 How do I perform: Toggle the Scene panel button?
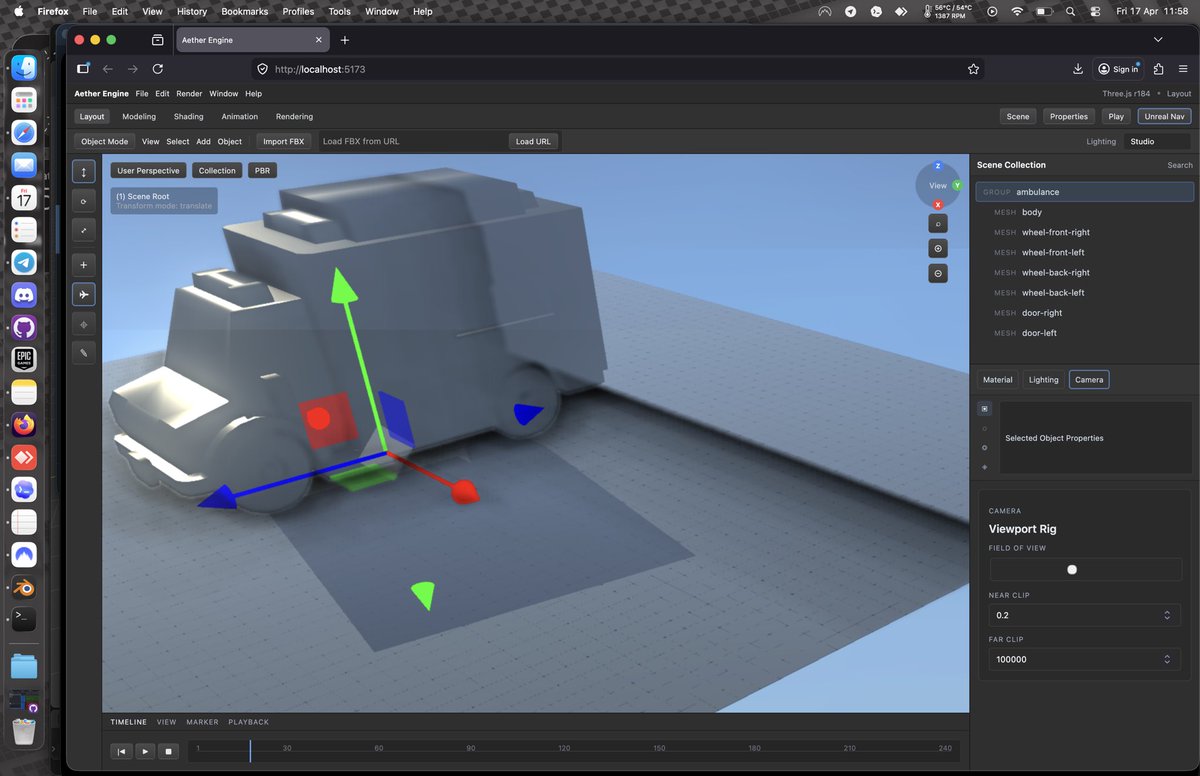(1018, 116)
